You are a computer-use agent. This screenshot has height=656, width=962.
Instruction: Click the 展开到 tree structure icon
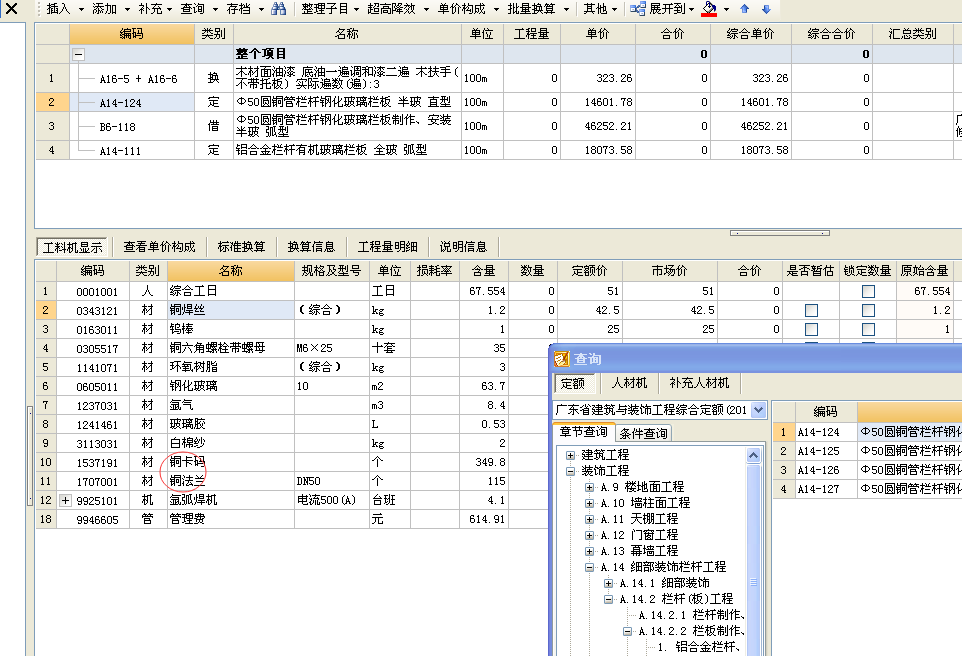point(637,9)
